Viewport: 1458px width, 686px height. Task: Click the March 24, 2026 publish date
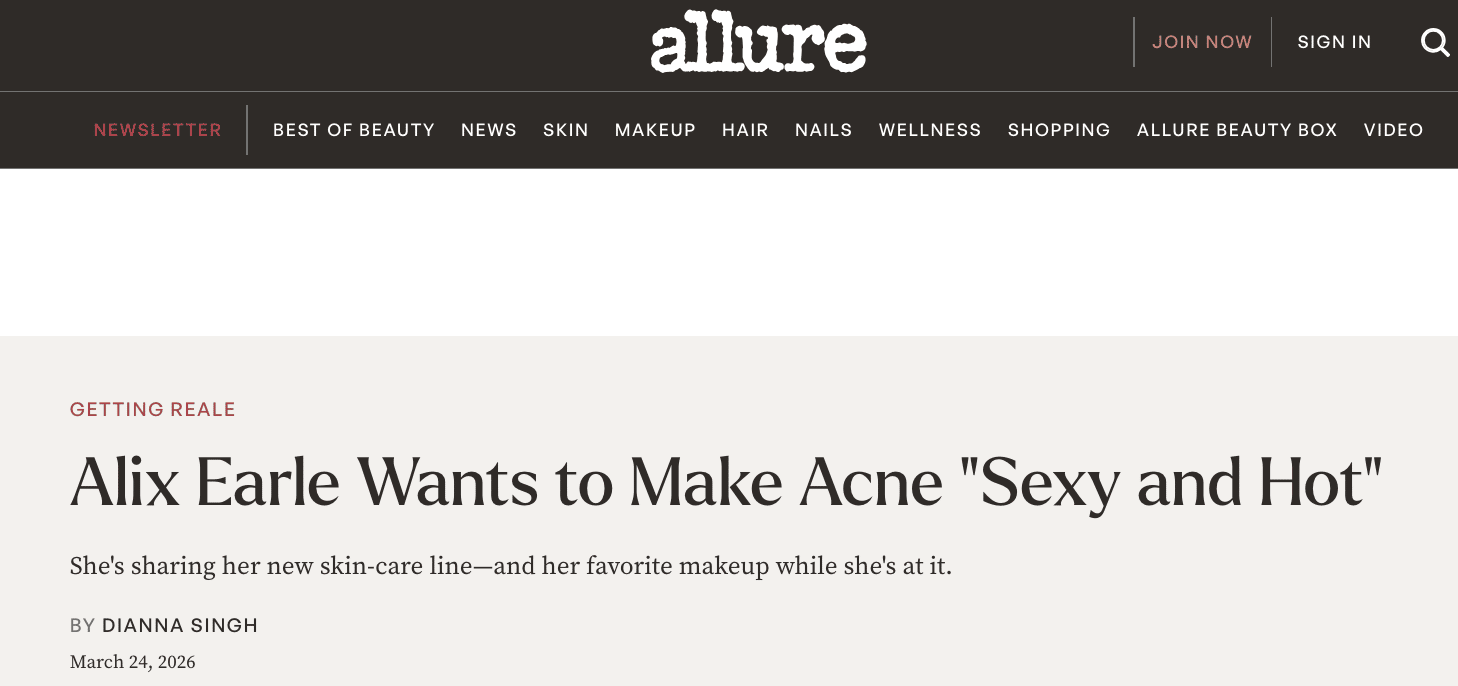click(133, 662)
